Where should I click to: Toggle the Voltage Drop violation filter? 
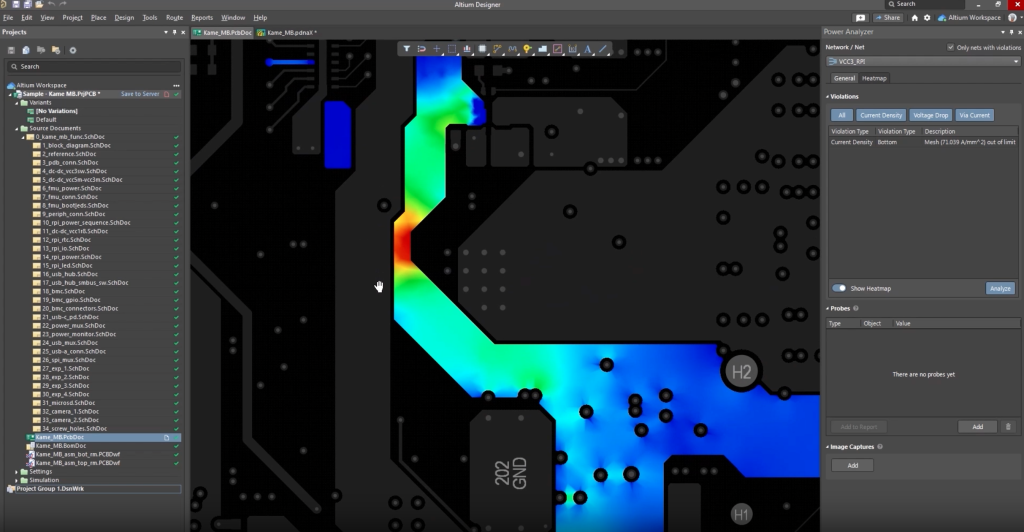click(x=930, y=115)
